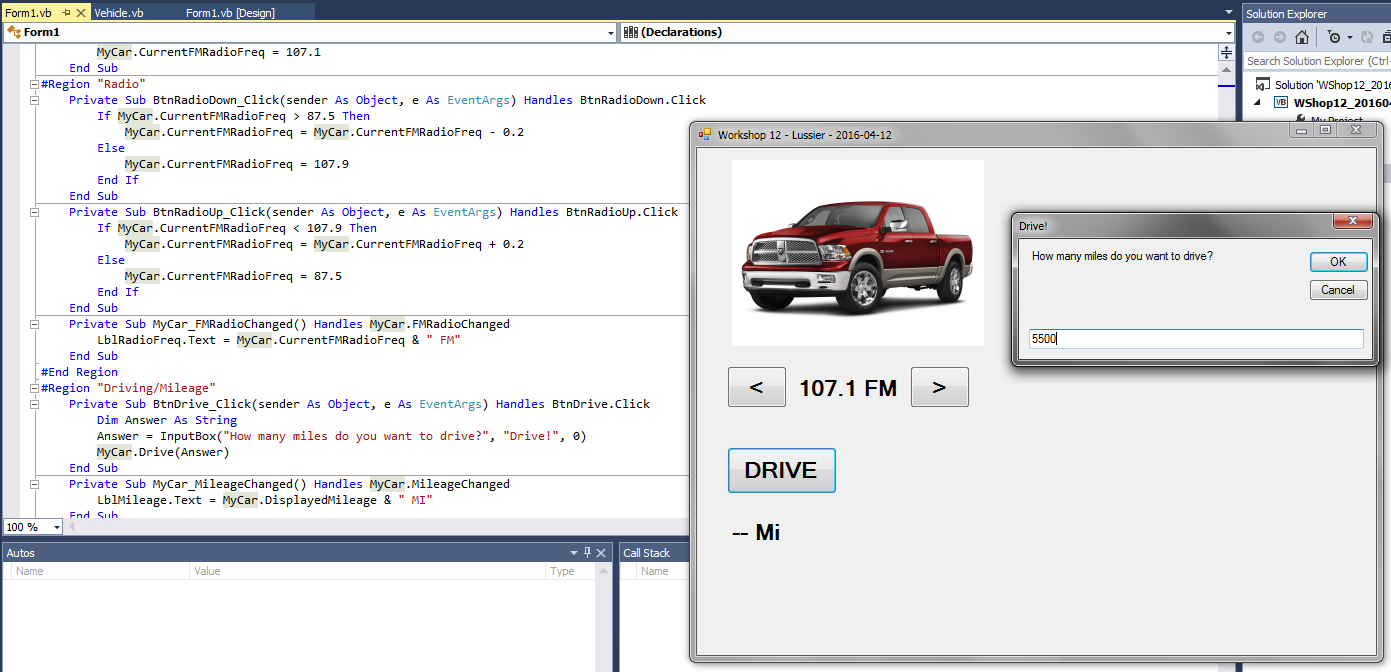Click the Solution Explorer panel title

[x=1286, y=14]
